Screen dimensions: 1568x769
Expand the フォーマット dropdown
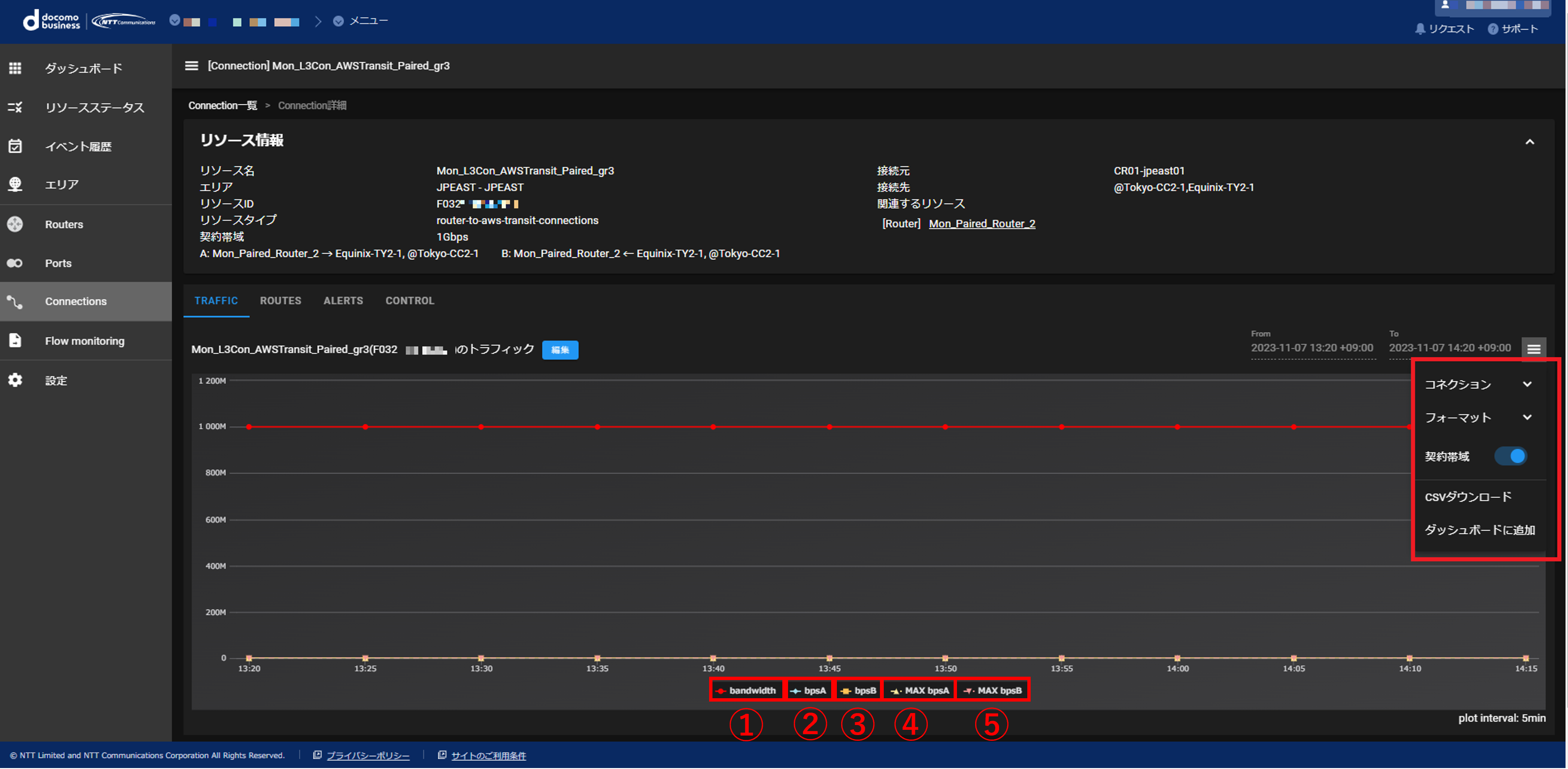pos(1478,417)
